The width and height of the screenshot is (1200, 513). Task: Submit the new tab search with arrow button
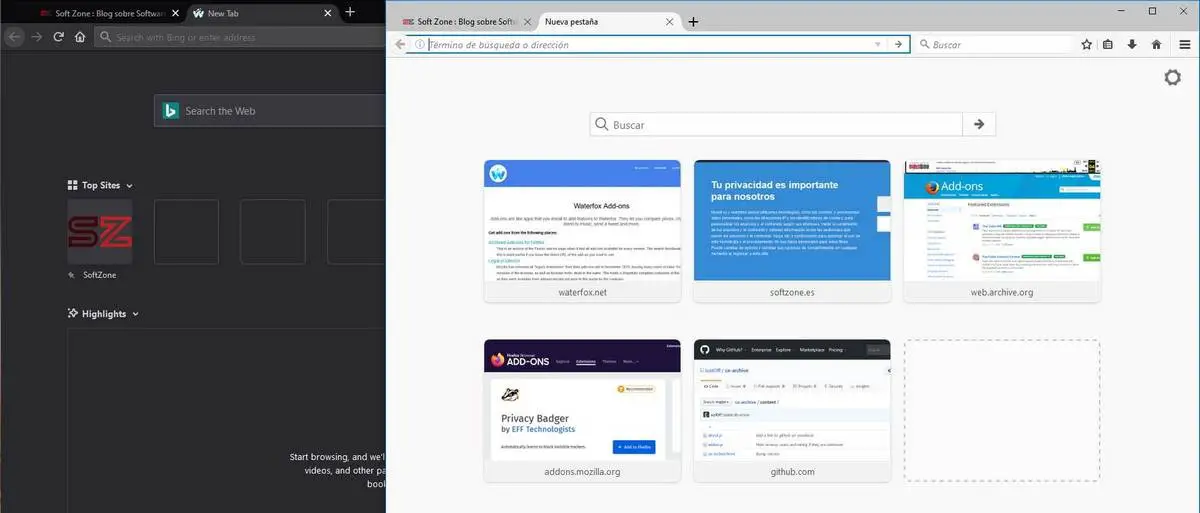click(979, 124)
